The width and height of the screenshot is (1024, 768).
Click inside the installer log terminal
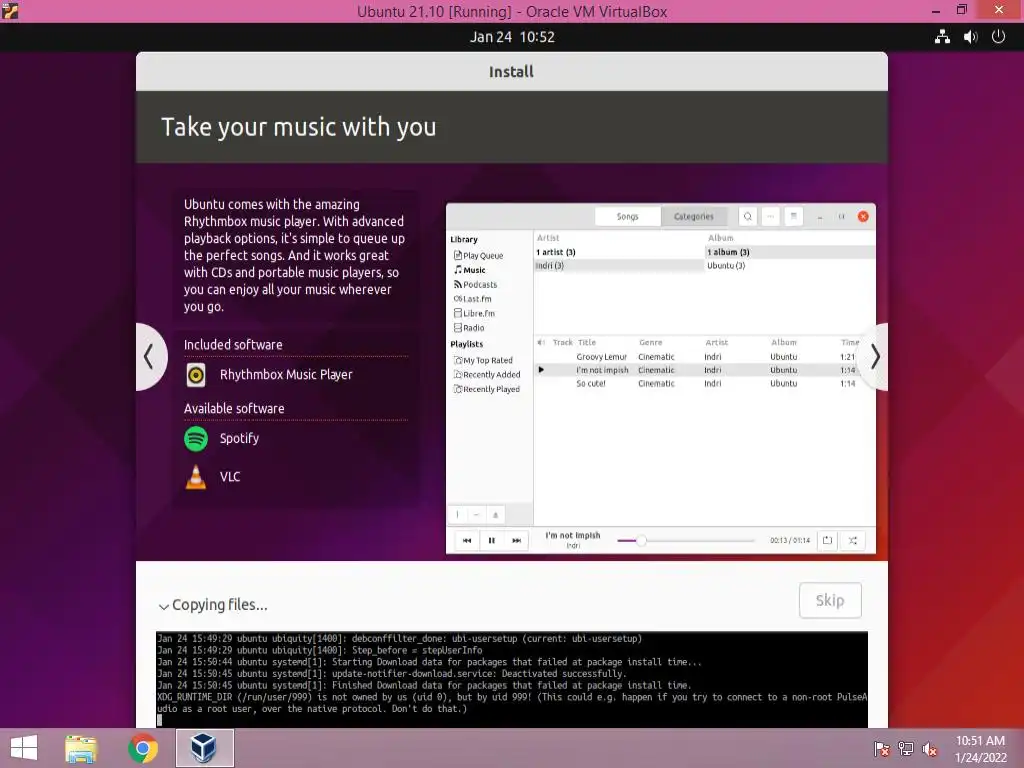click(512, 680)
